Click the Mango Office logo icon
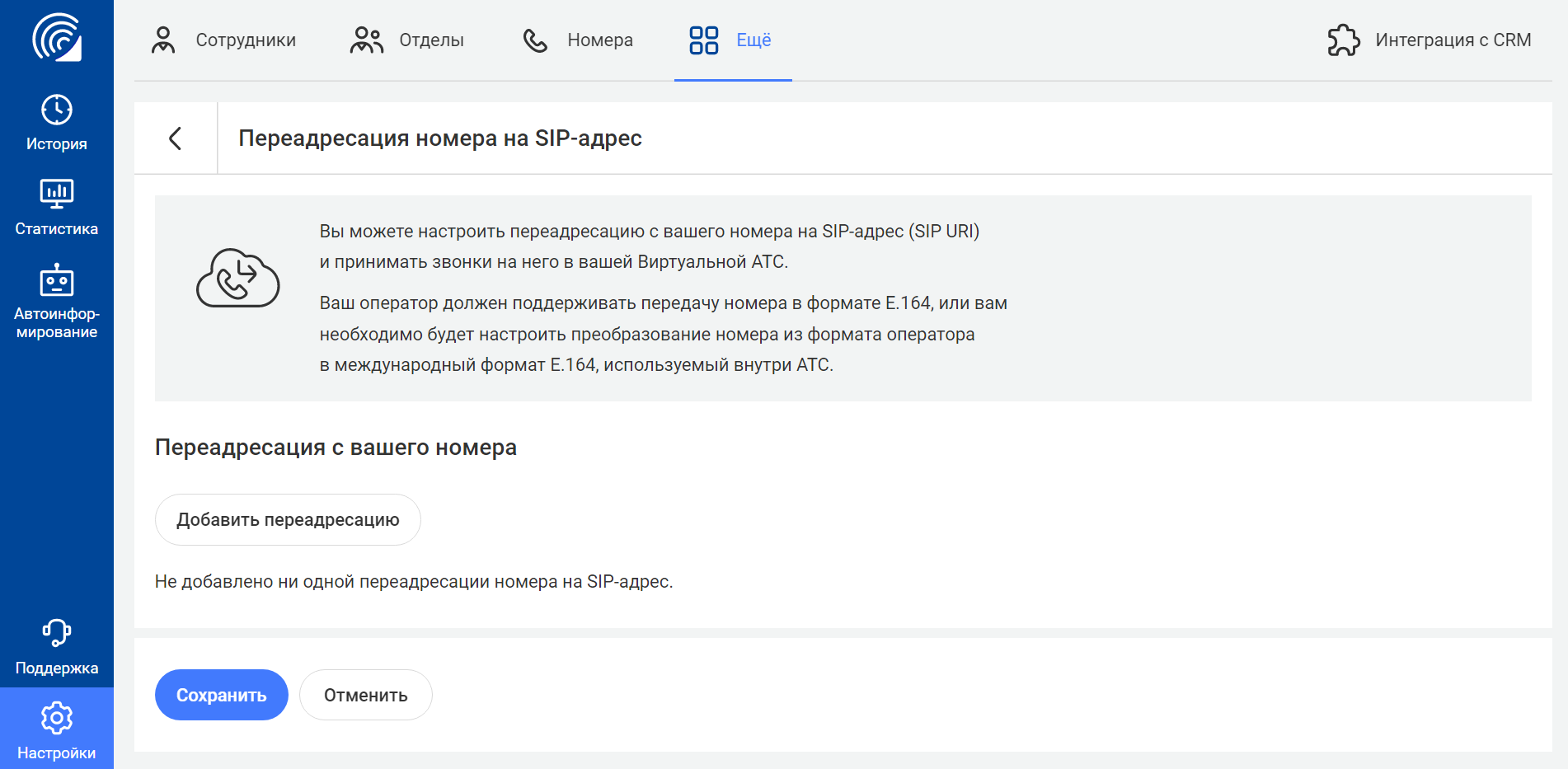1568x769 pixels. click(x=57, y=37)
